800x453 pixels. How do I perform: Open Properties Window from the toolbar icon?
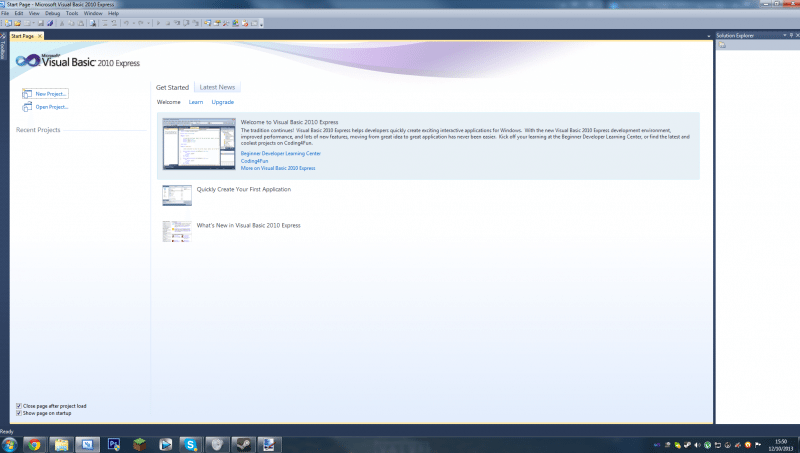coord(216,23)
